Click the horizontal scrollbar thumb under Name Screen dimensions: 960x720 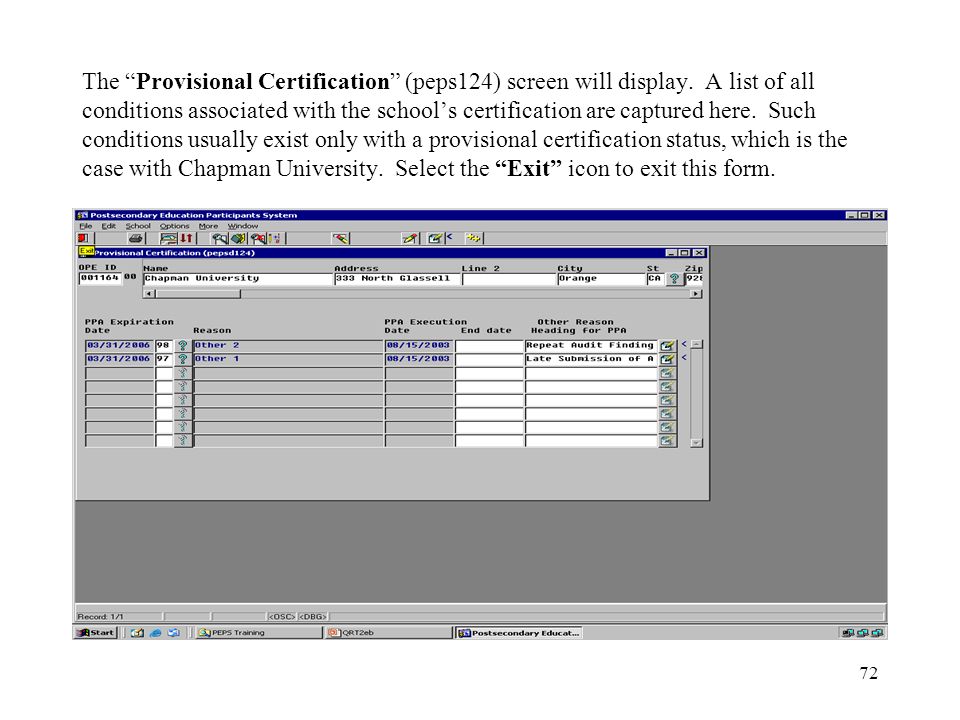click(x=198, y=294)
